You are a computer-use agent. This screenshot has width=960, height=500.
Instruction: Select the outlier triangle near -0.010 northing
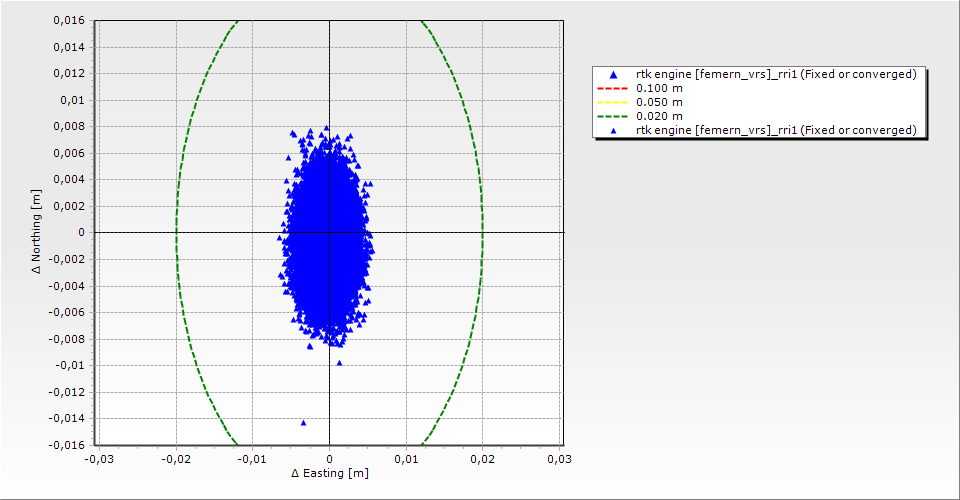(339, 363)
